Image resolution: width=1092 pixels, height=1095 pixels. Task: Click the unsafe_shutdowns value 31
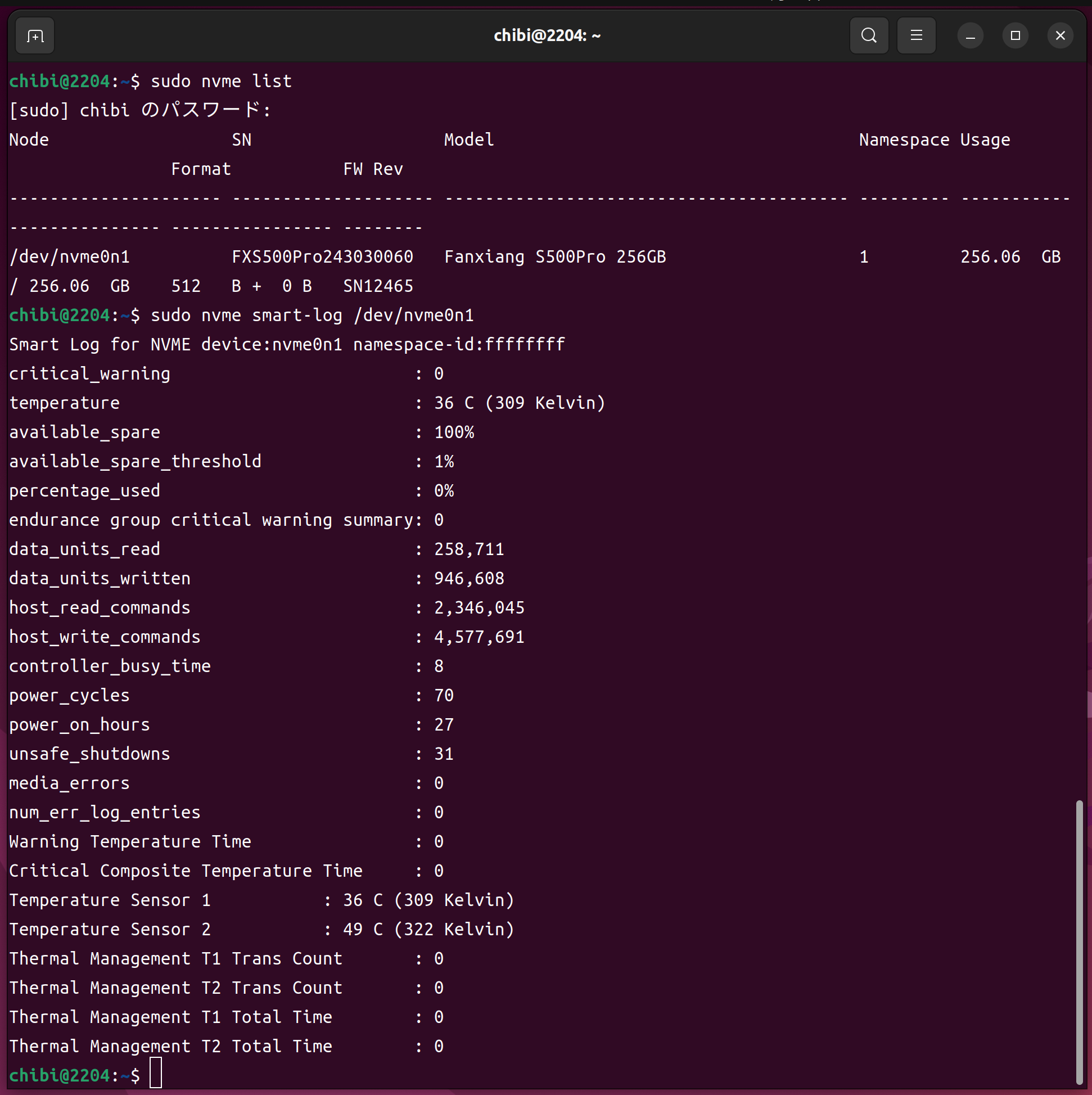click(443, 754)
